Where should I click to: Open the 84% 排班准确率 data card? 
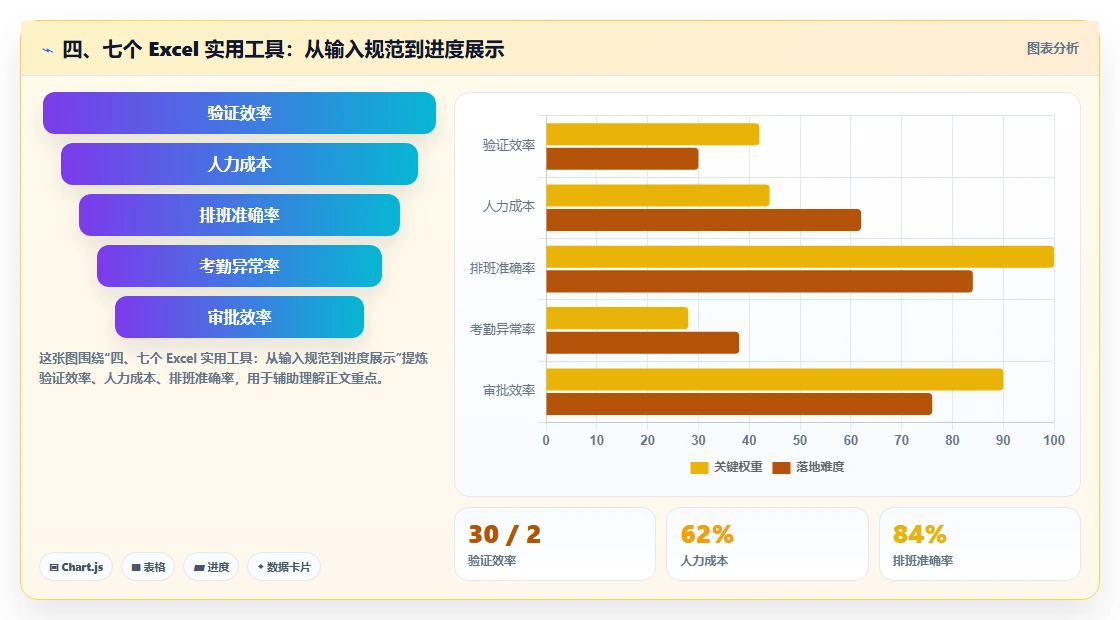(x=980, y=544)
